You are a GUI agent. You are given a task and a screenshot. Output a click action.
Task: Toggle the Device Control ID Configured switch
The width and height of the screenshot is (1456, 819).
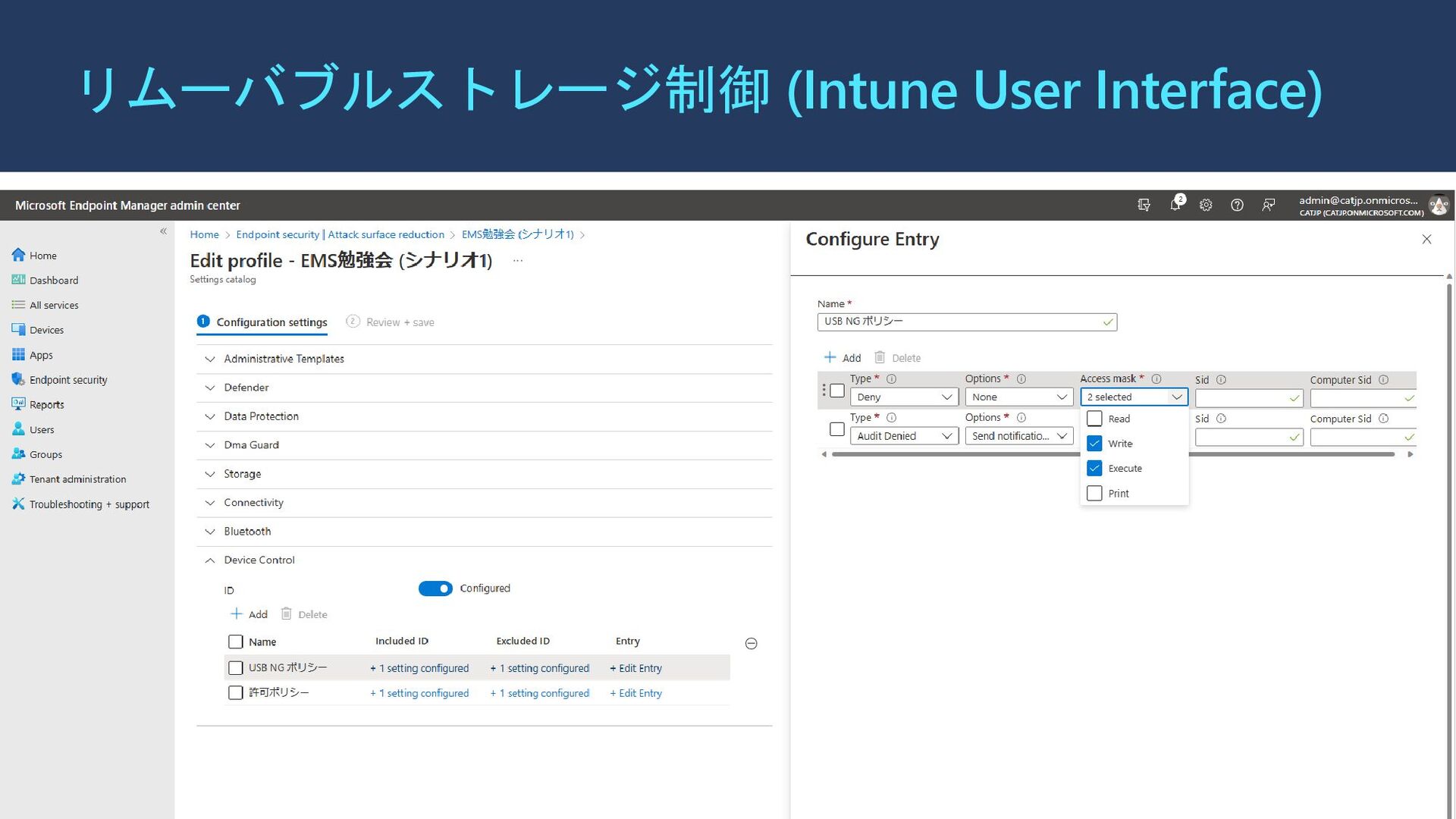click(435, 588)
